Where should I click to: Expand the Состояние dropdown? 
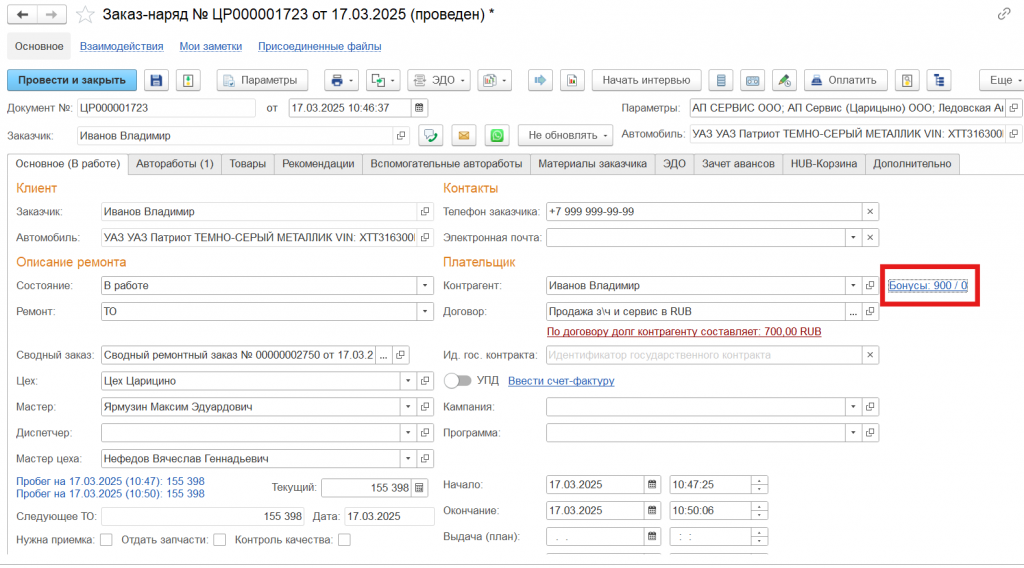426,286
